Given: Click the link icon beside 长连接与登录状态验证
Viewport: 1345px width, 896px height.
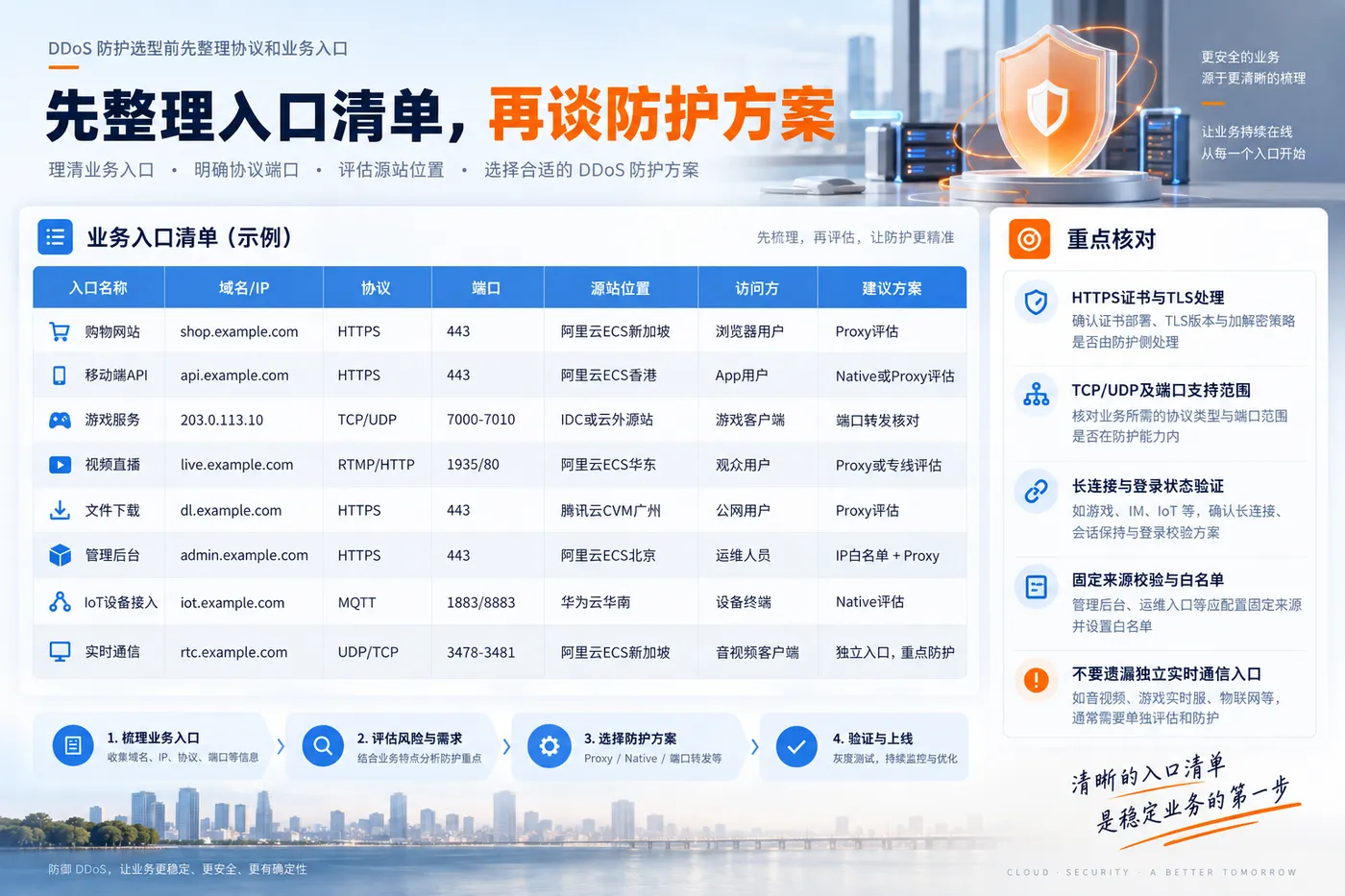Looking at the screenshot, I should [1036, 492].
